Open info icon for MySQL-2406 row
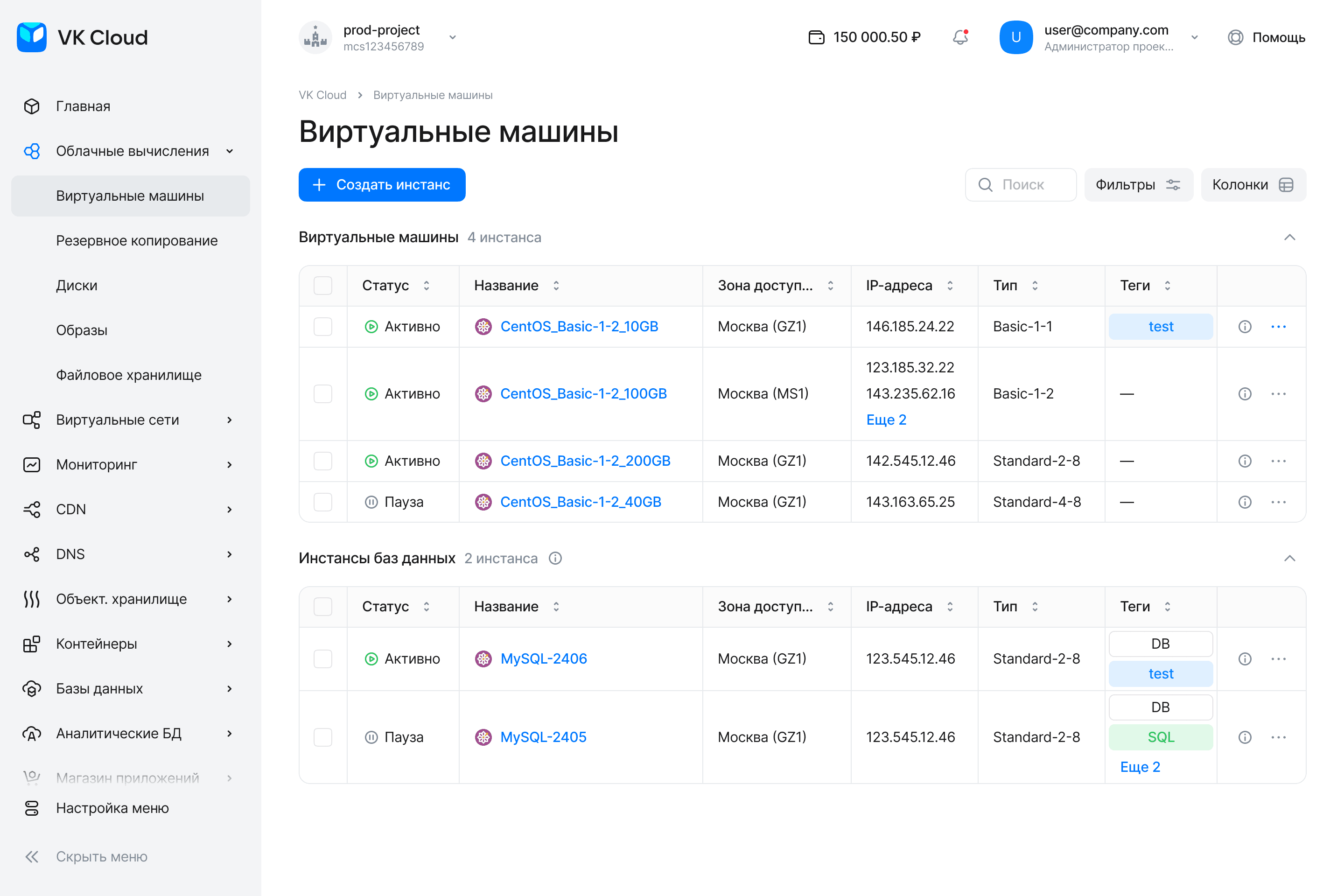 click(x=1245, y=659)
